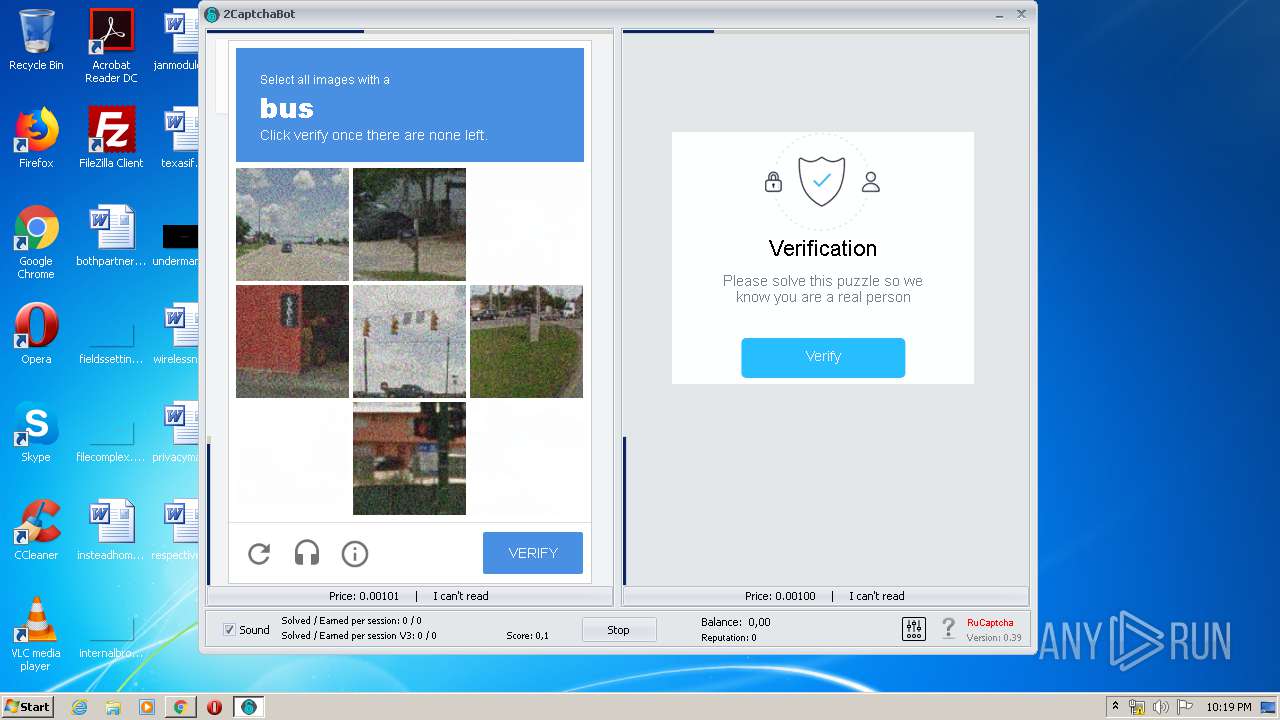Launch Opera from the desktop
The height and width of the screenshot is (720, 1280).
click(x=36, y=334)
